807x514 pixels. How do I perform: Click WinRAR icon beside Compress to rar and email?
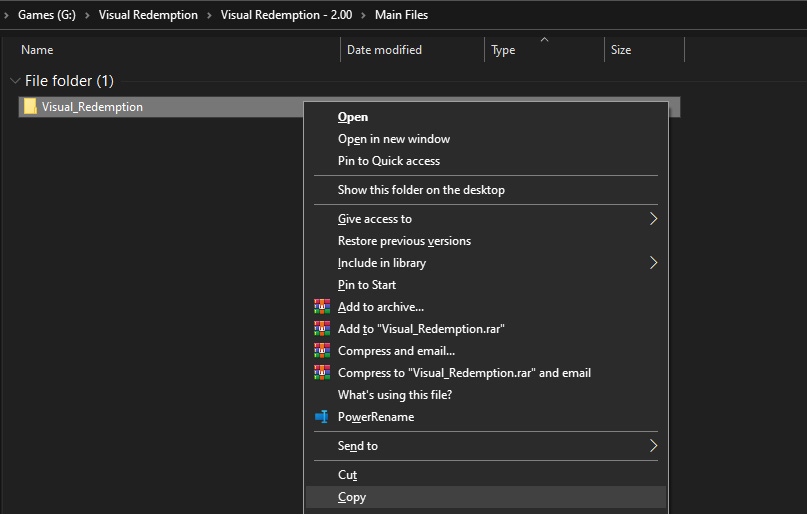pyautogui.click(x=321, y=373)
